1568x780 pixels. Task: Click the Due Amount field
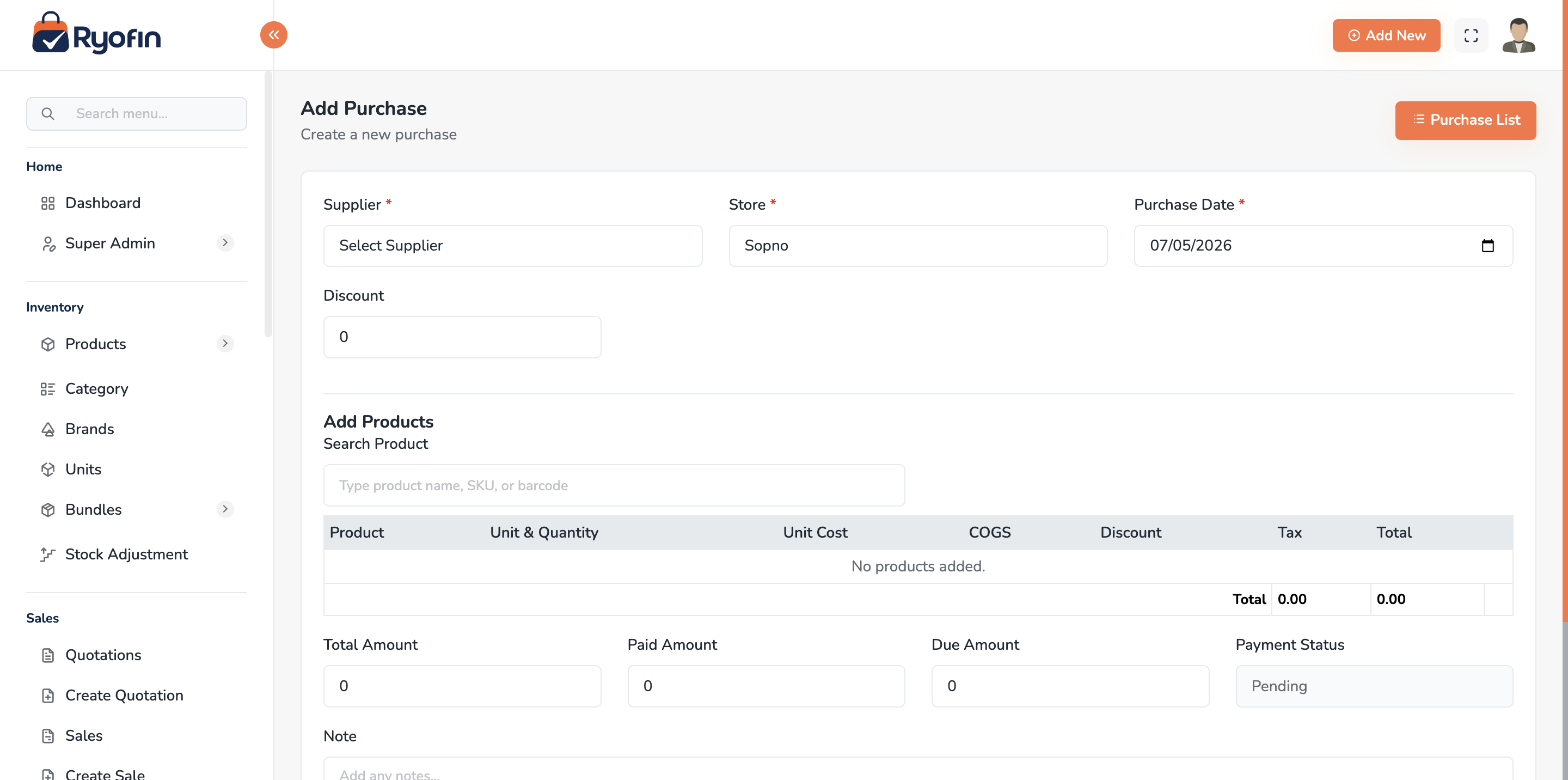(1070, 686)
